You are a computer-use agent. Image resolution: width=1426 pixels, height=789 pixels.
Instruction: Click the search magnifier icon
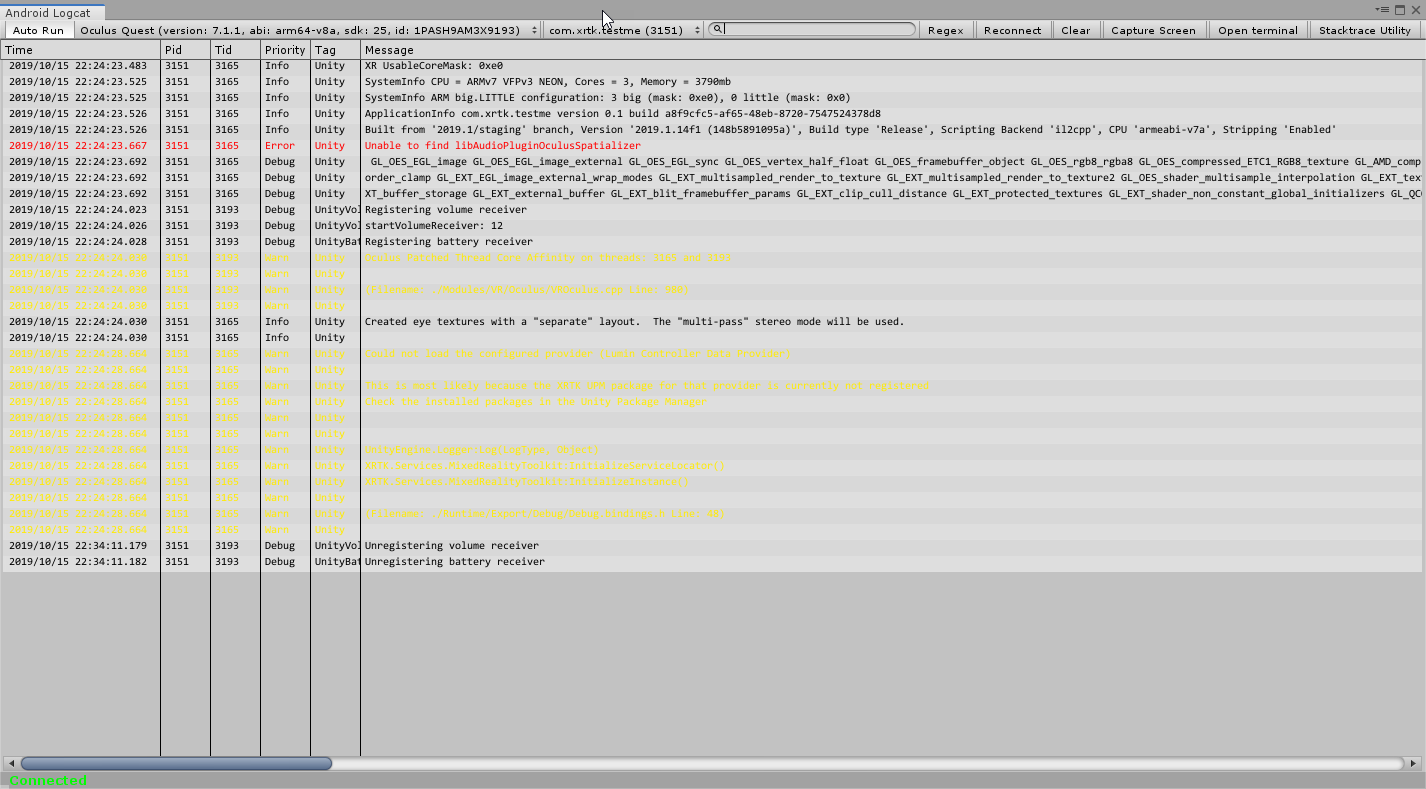(718, 29)
